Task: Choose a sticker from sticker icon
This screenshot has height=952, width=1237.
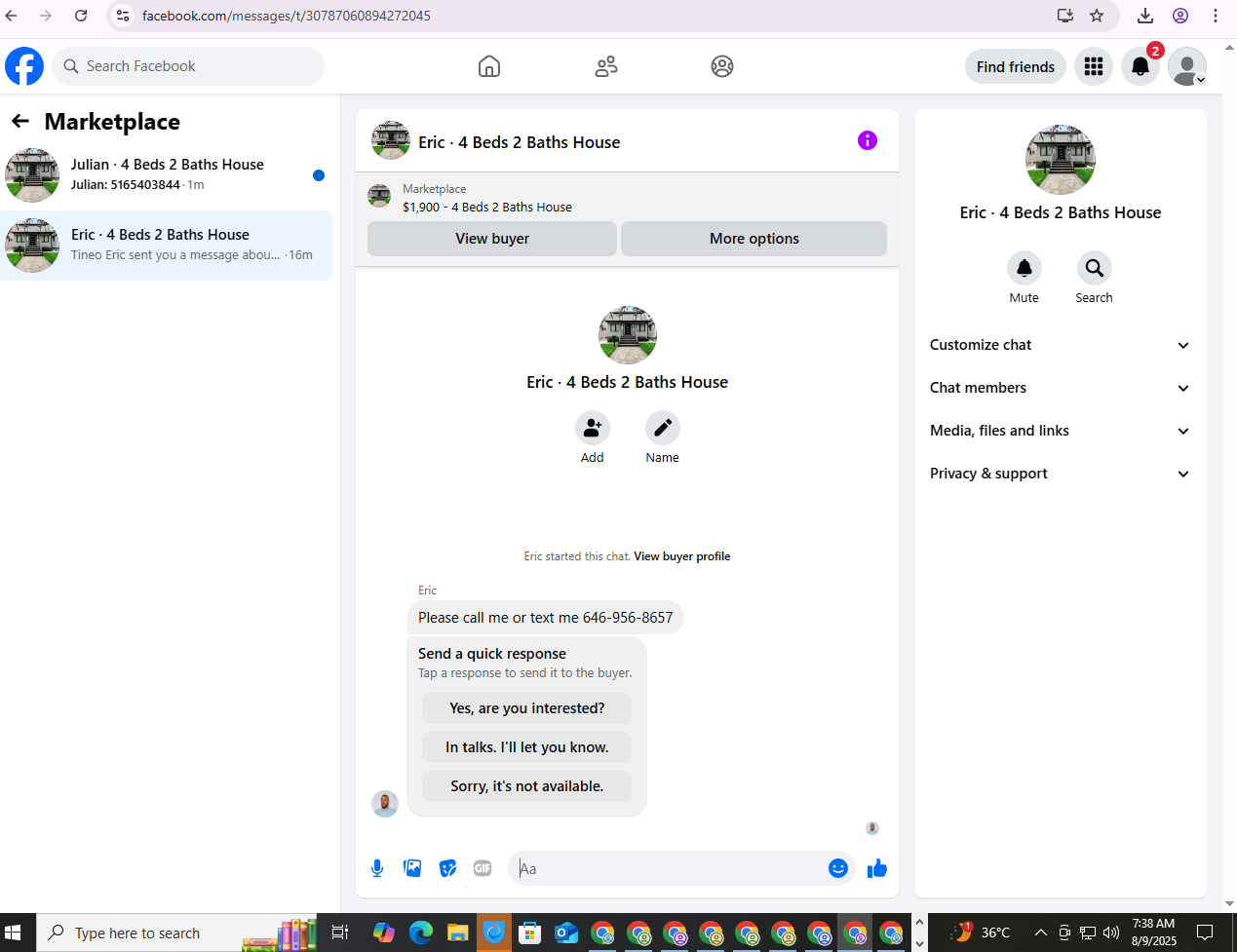Action: tap(447, 868)
